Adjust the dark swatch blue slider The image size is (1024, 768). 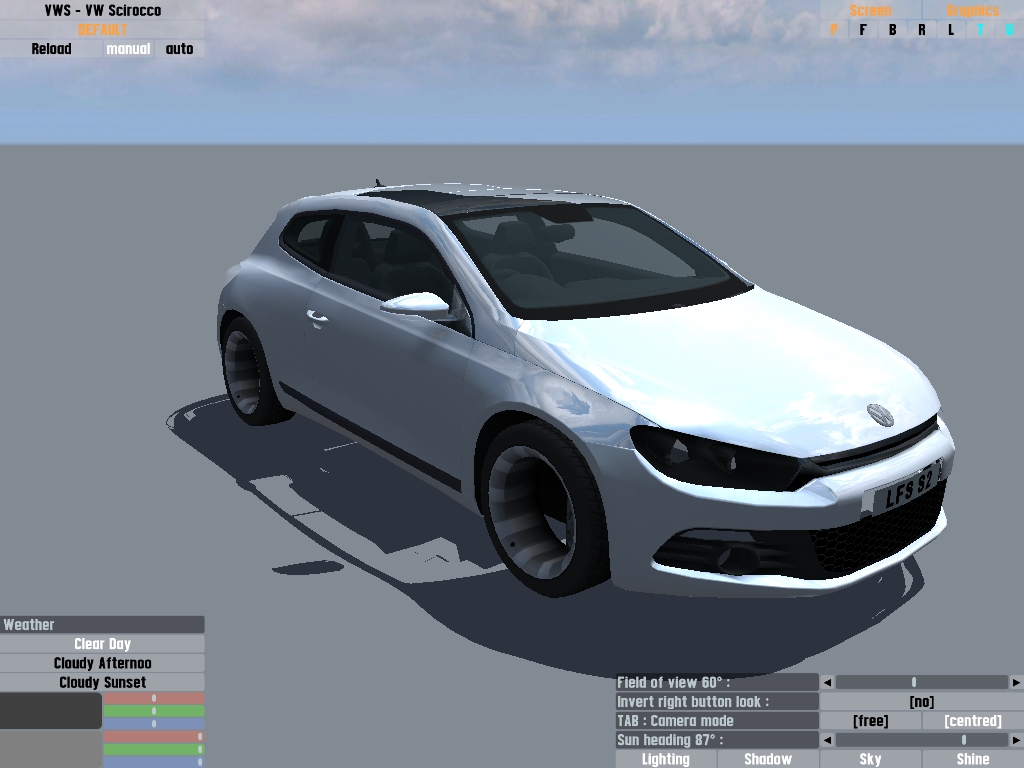pyautogui.click(x=154, y=723)
